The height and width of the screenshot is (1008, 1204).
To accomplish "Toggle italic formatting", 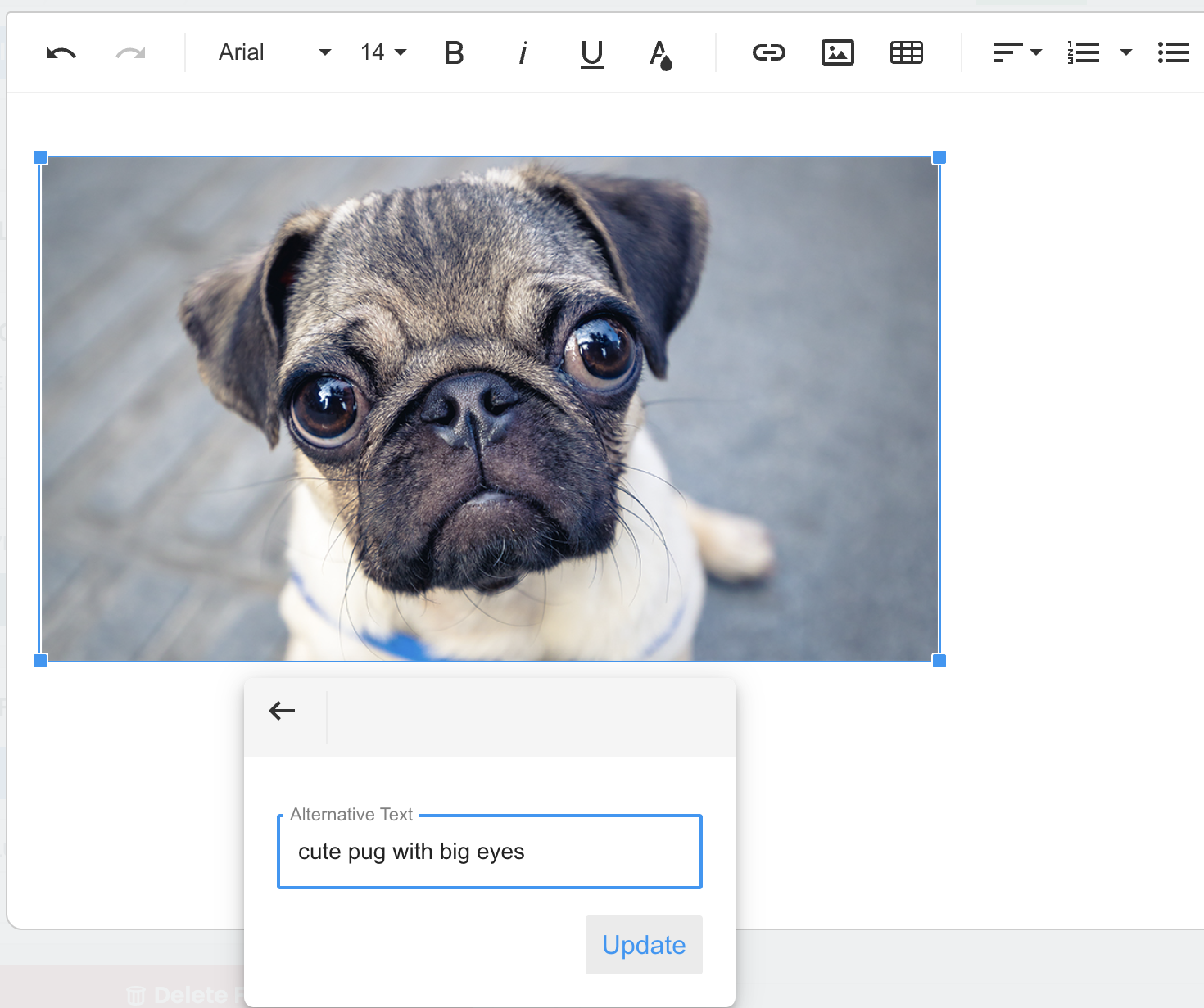I will (523, 53).
